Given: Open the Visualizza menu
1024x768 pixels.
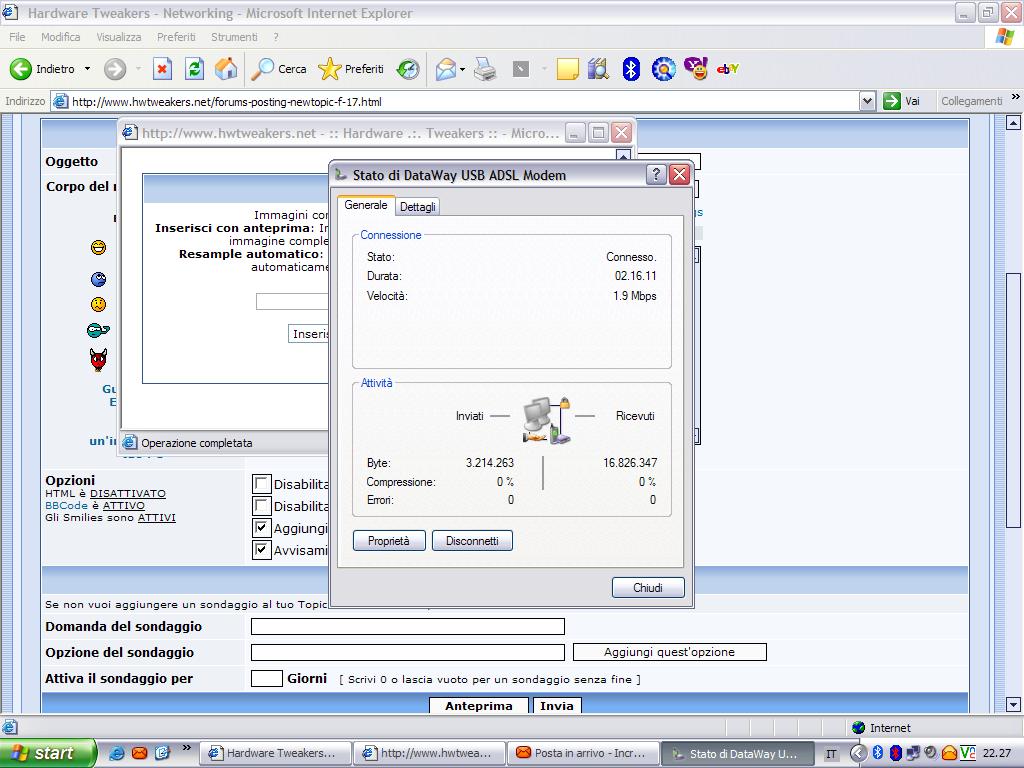Looking at the screenshot, I should pyautogui.click(x=119, y=37).
